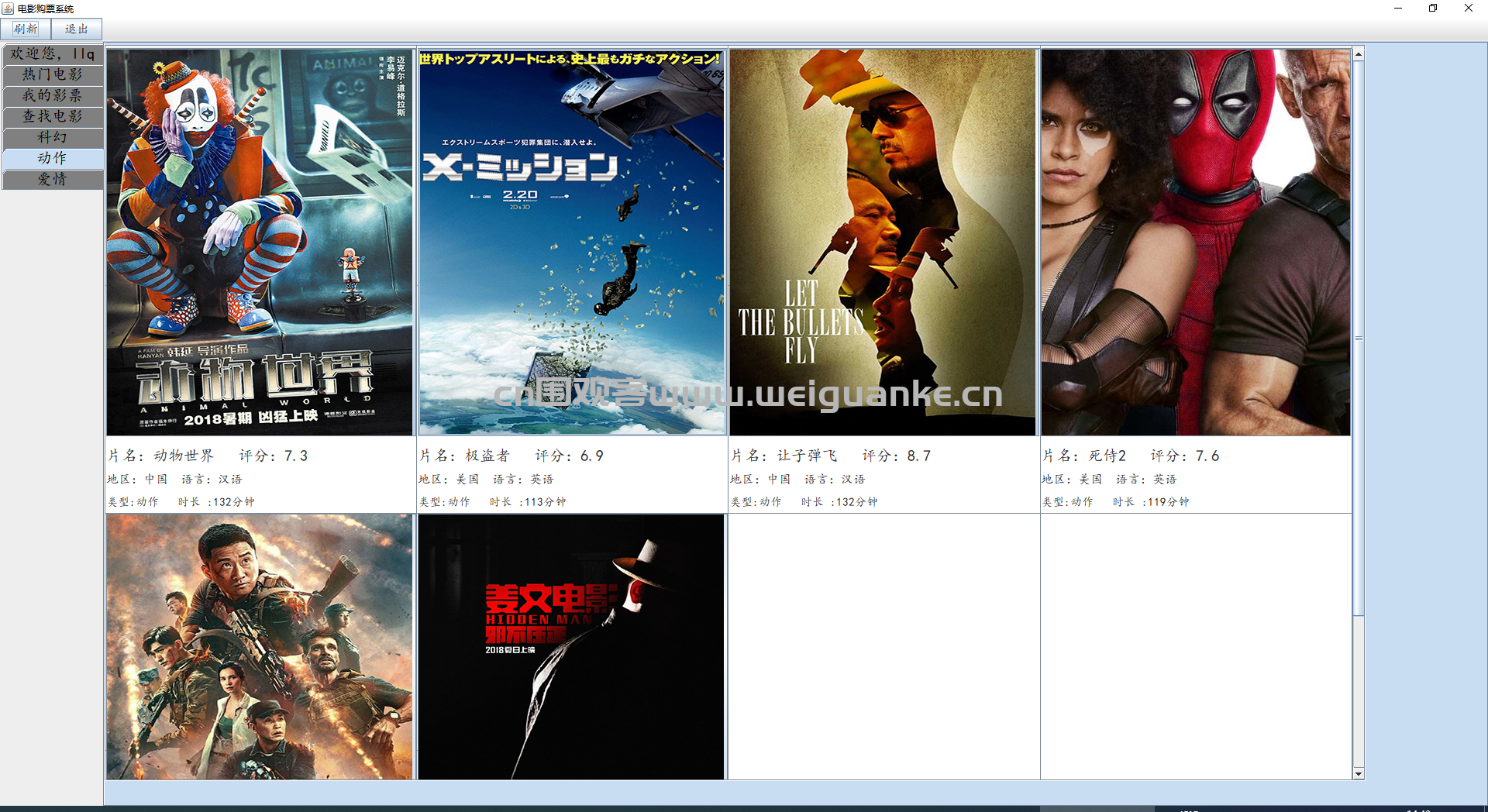
Task: Click the 电影购票系统 app icon in title bar
Action: point(8,9)
